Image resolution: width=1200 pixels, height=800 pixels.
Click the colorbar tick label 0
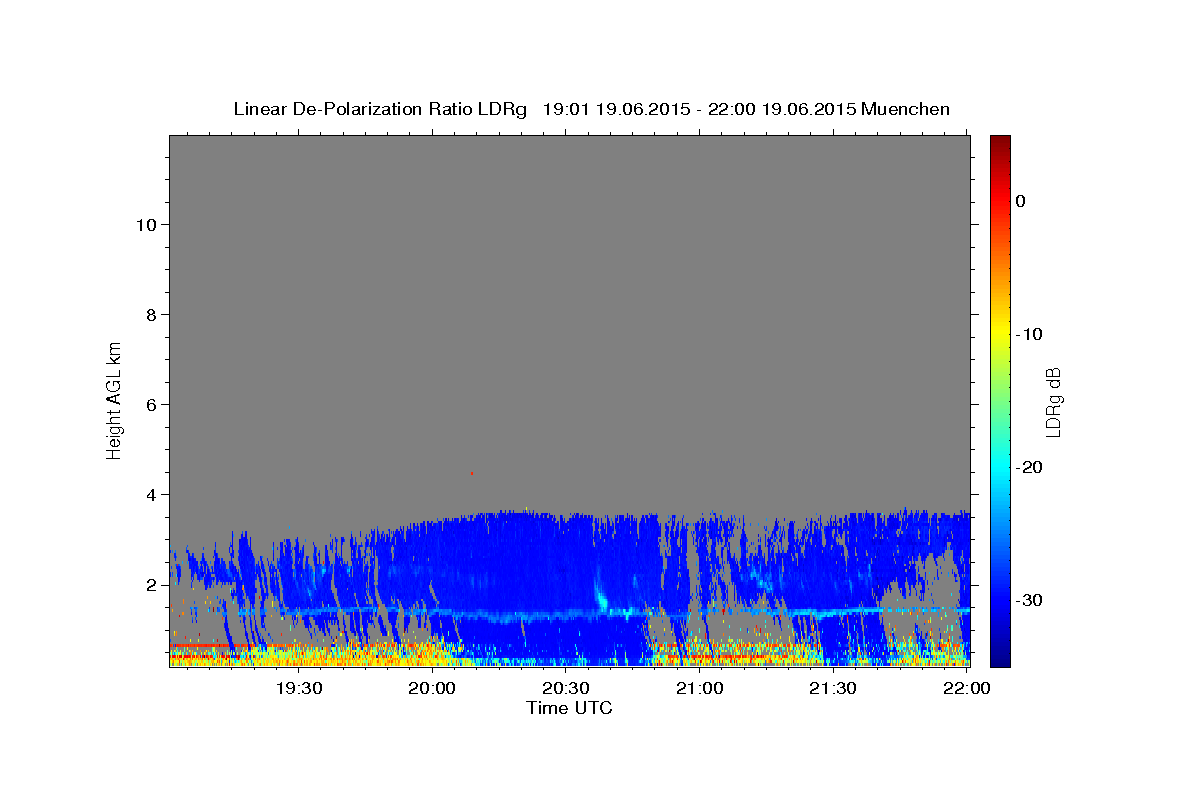(x=1021, y=201)
